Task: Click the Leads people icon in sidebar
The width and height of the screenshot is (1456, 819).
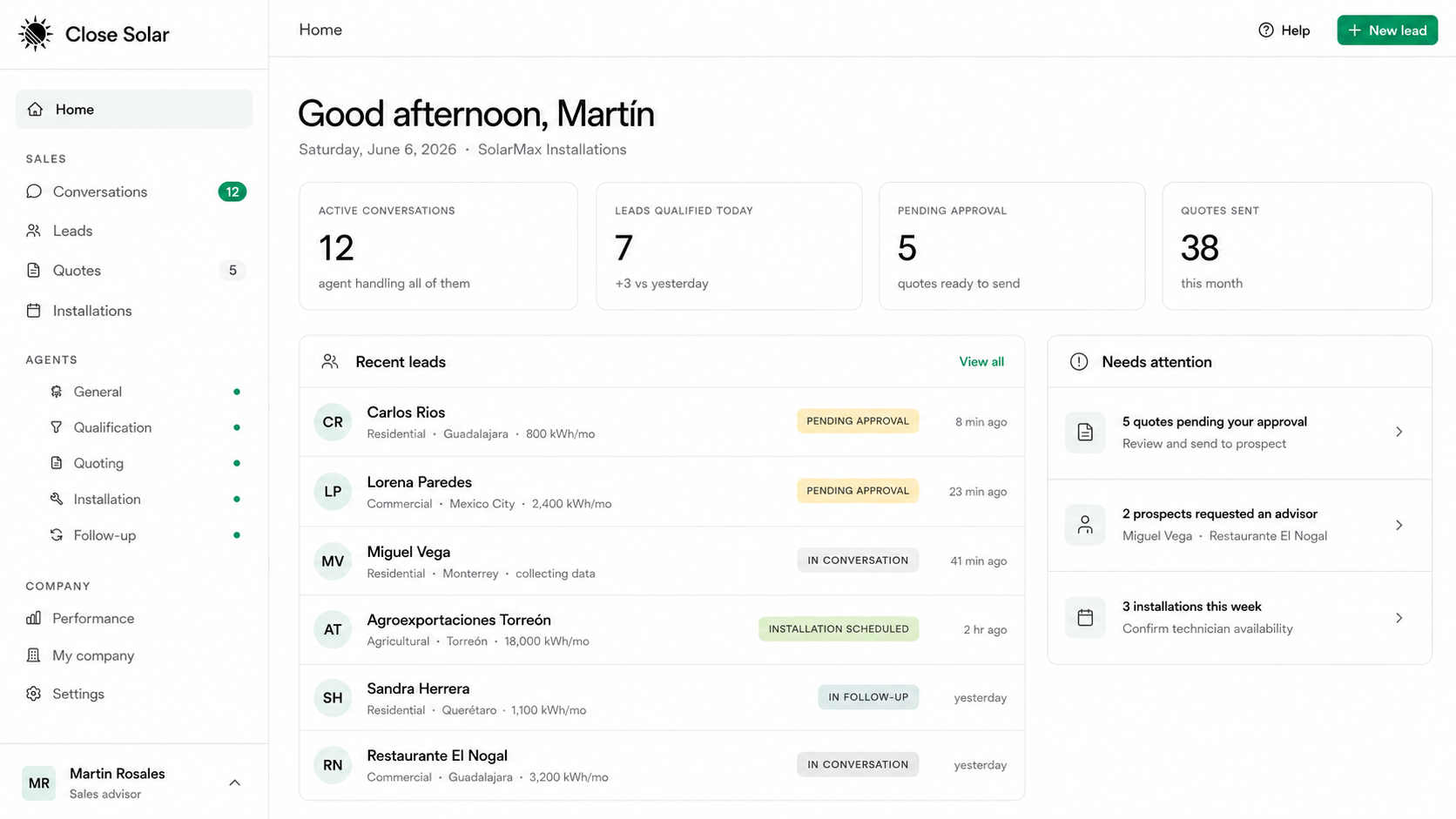Action: 34,231
